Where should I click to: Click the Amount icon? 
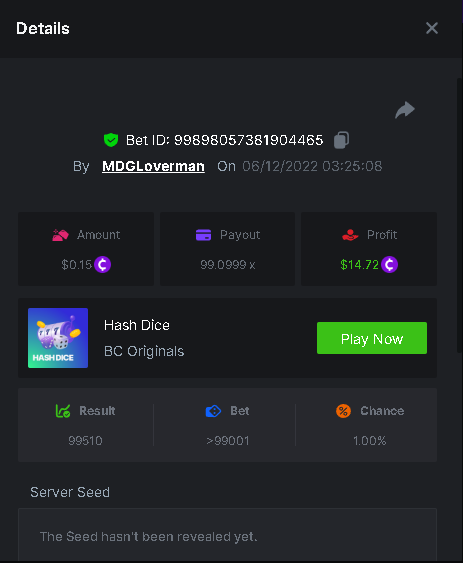coord(60,235)
